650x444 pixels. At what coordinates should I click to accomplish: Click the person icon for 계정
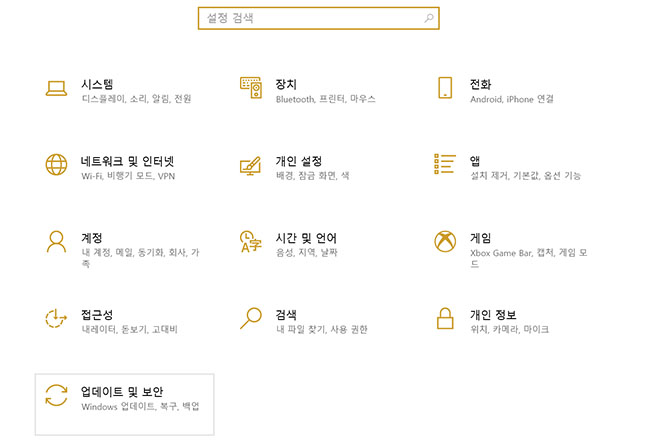(x=56, y=242)
